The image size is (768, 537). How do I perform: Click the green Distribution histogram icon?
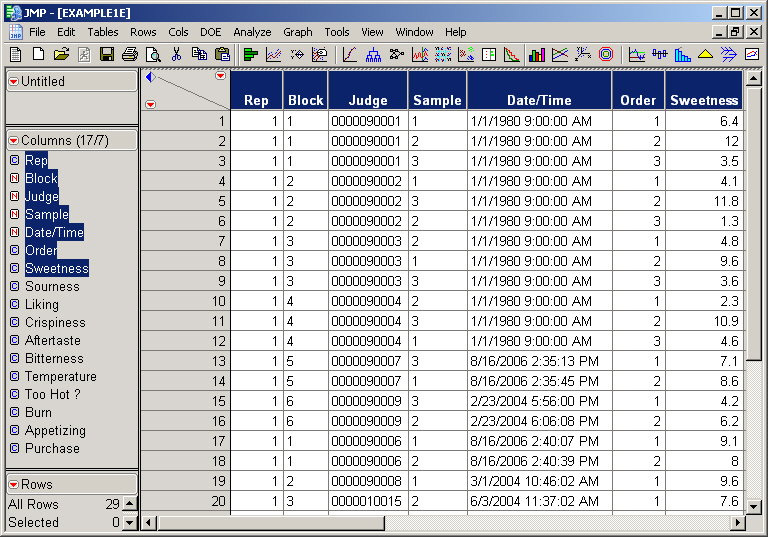[251, 54]
